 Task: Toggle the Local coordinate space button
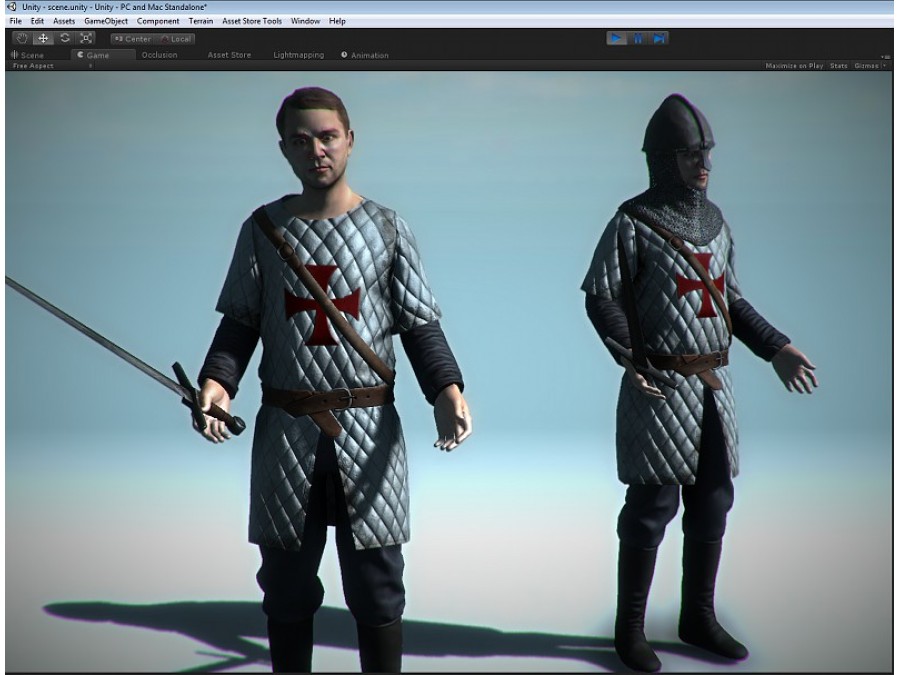click(175, 39)
